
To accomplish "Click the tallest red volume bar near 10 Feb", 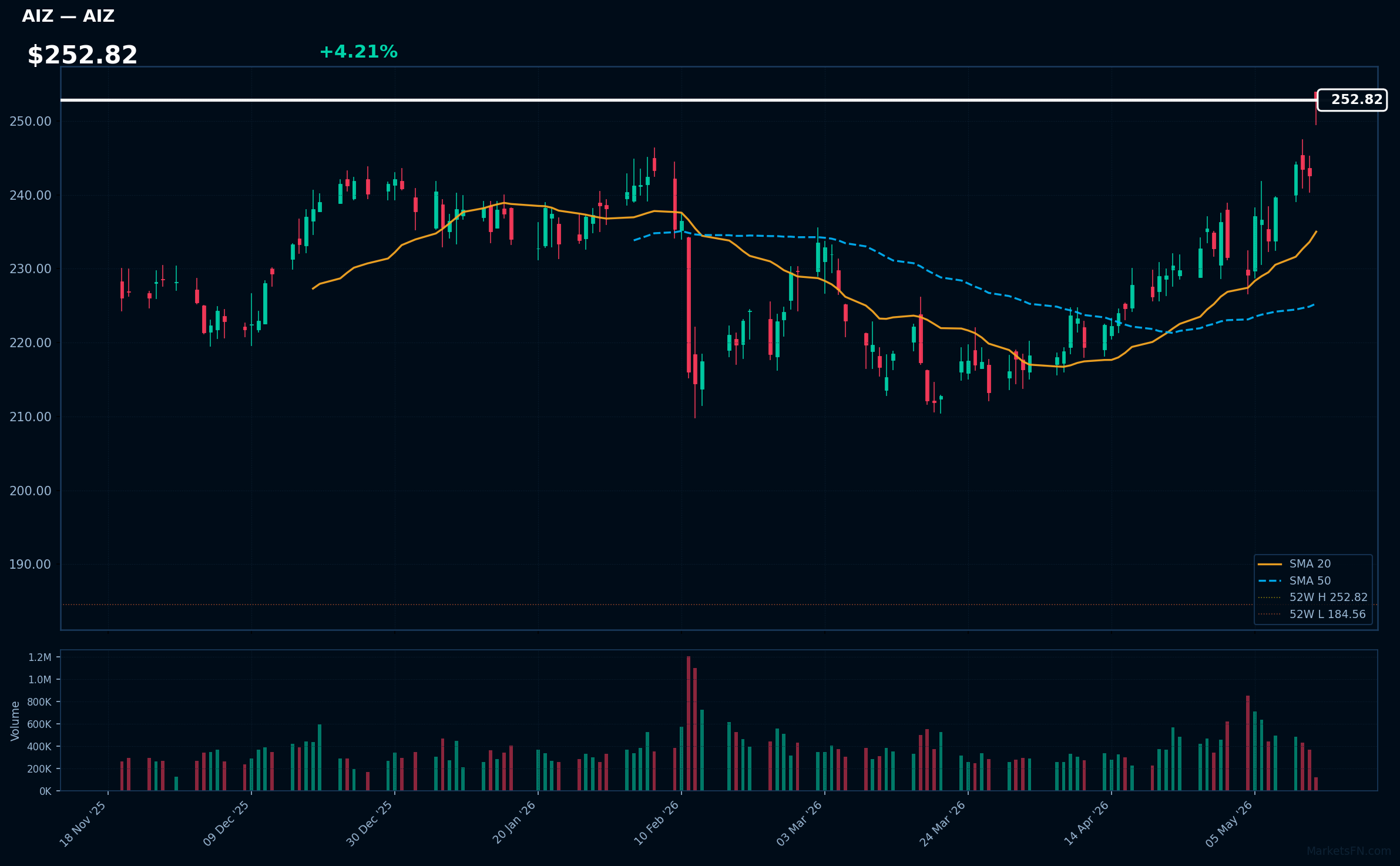I will coord(689,724).
